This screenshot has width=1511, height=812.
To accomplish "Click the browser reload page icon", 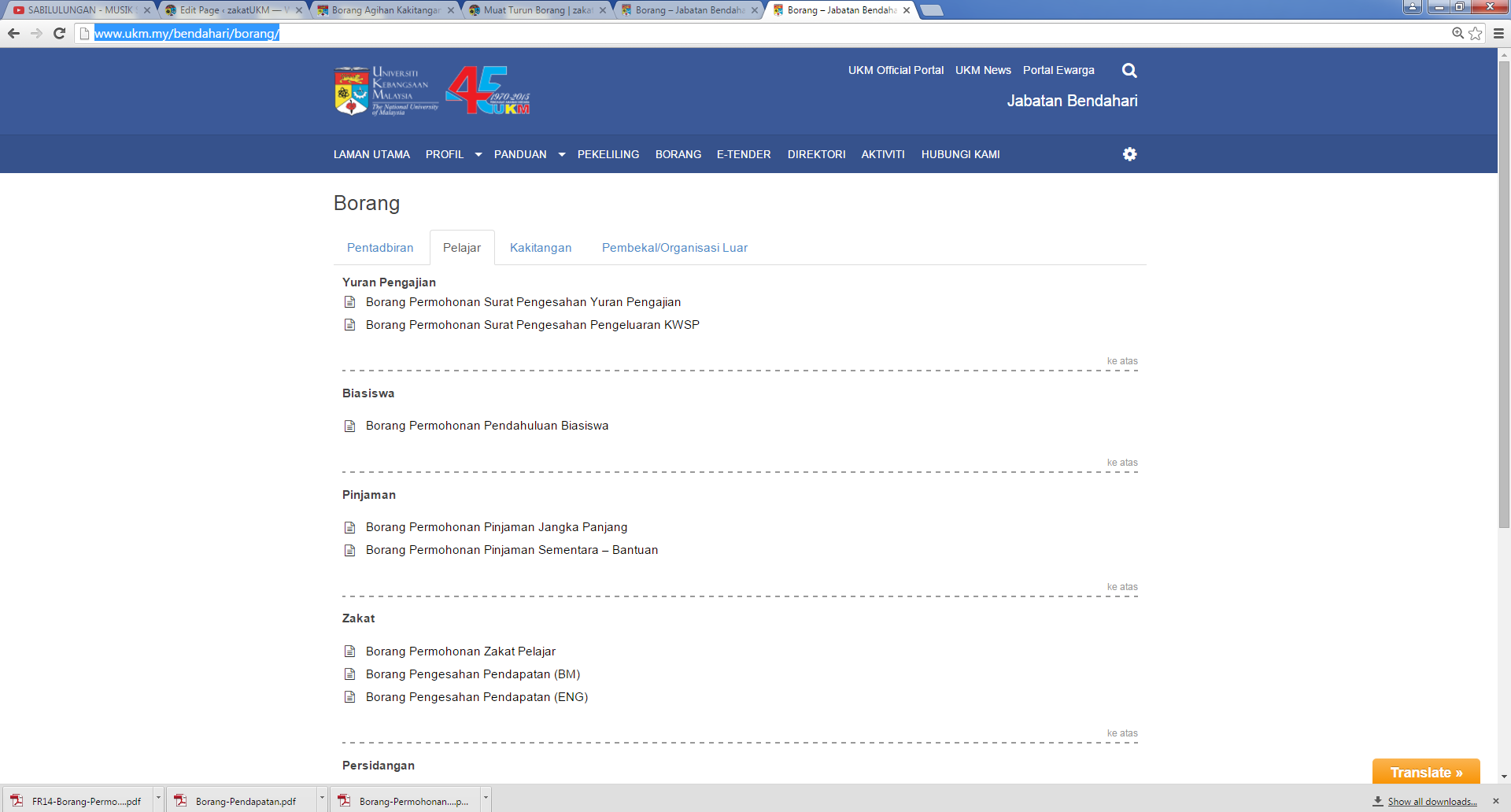I will (59, 33).
